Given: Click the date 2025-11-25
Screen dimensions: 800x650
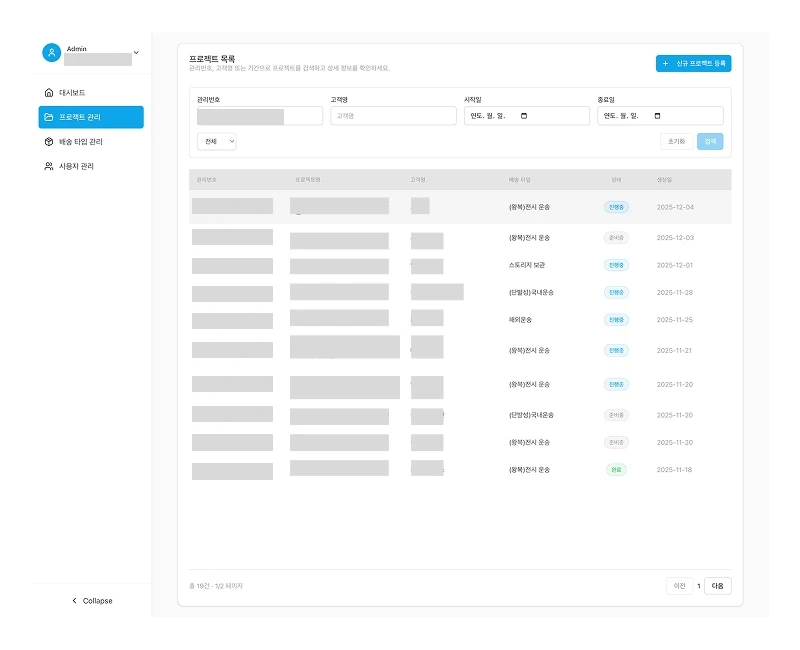Looking at the screenshot, I should (674, 319).
